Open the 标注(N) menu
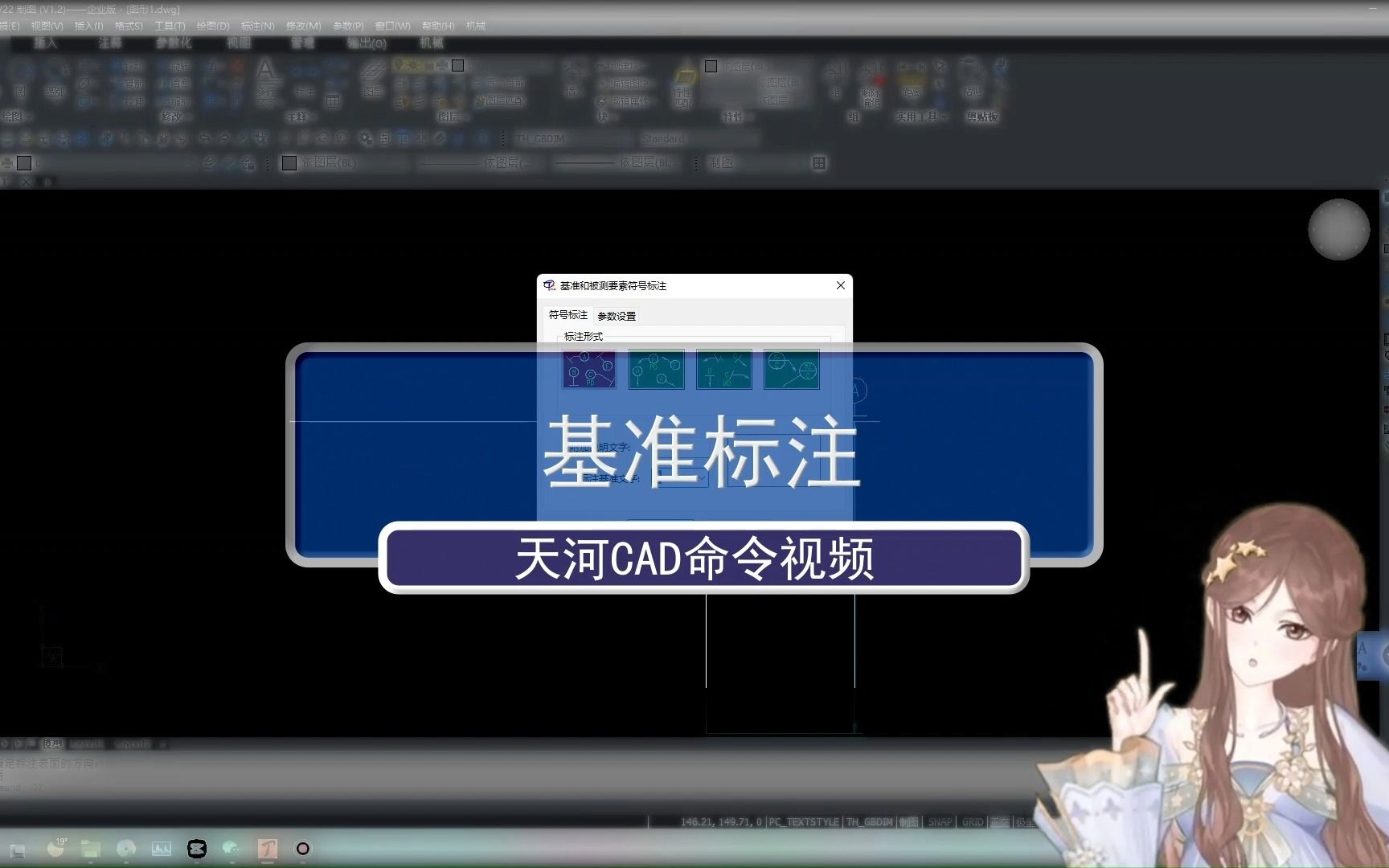Viewport: 1389px width, 868px height. tap(258, 26)
